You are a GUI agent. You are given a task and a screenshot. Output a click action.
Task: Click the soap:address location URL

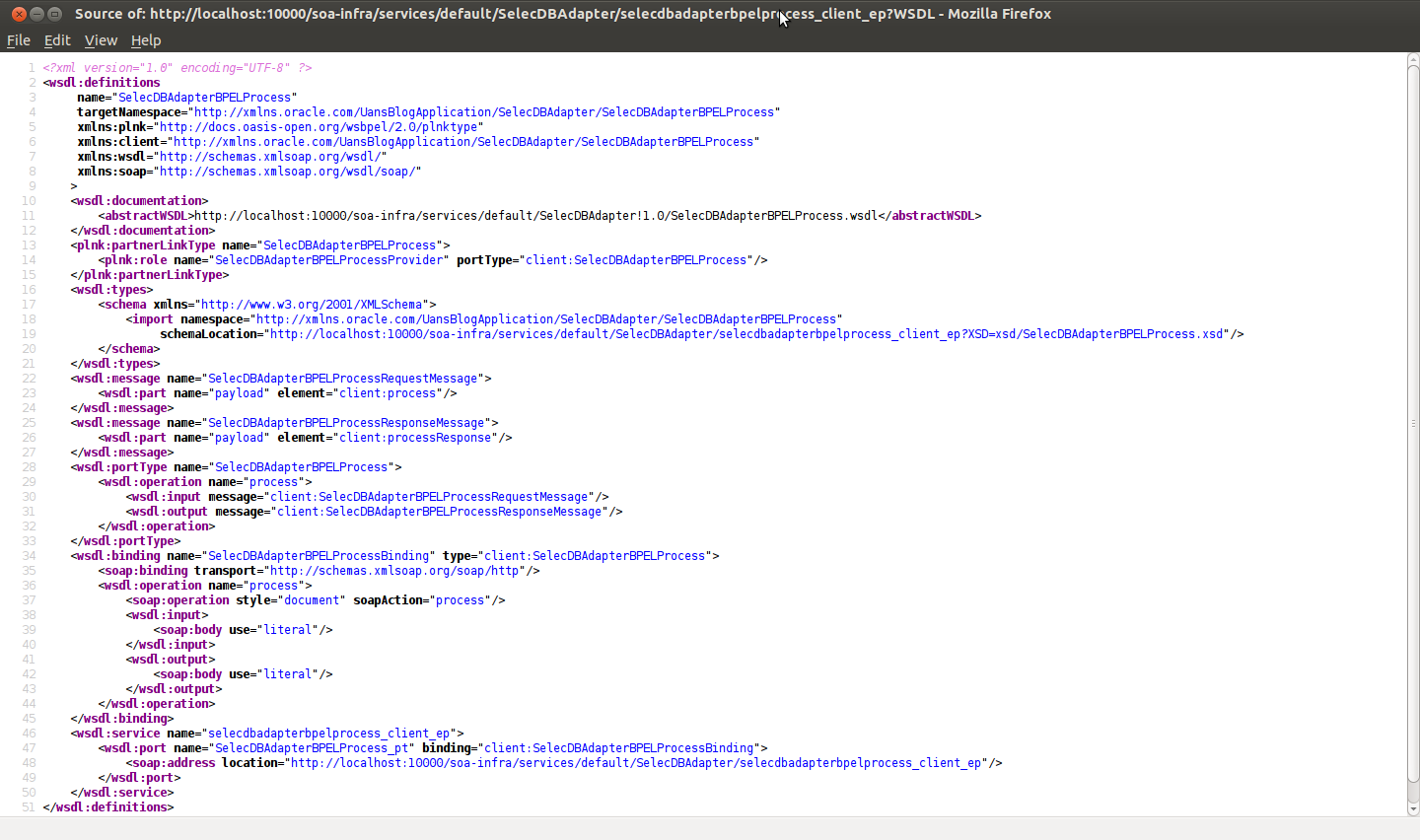click(637, 763)
